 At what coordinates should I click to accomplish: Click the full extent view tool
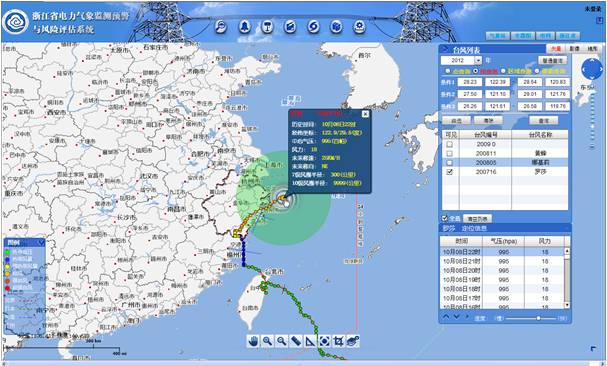tap(324, 341)
